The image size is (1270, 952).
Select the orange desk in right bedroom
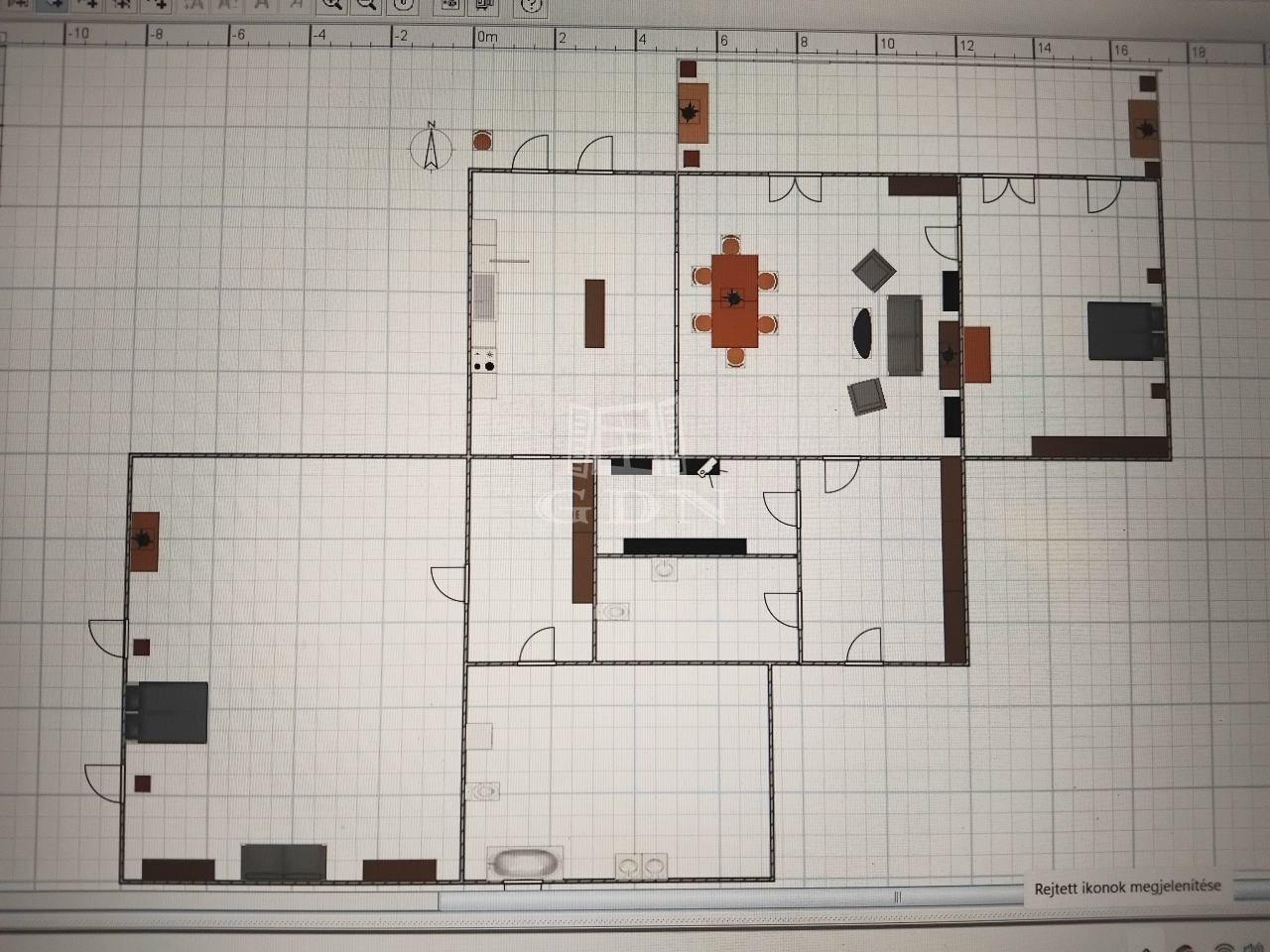tap(976, 355)
